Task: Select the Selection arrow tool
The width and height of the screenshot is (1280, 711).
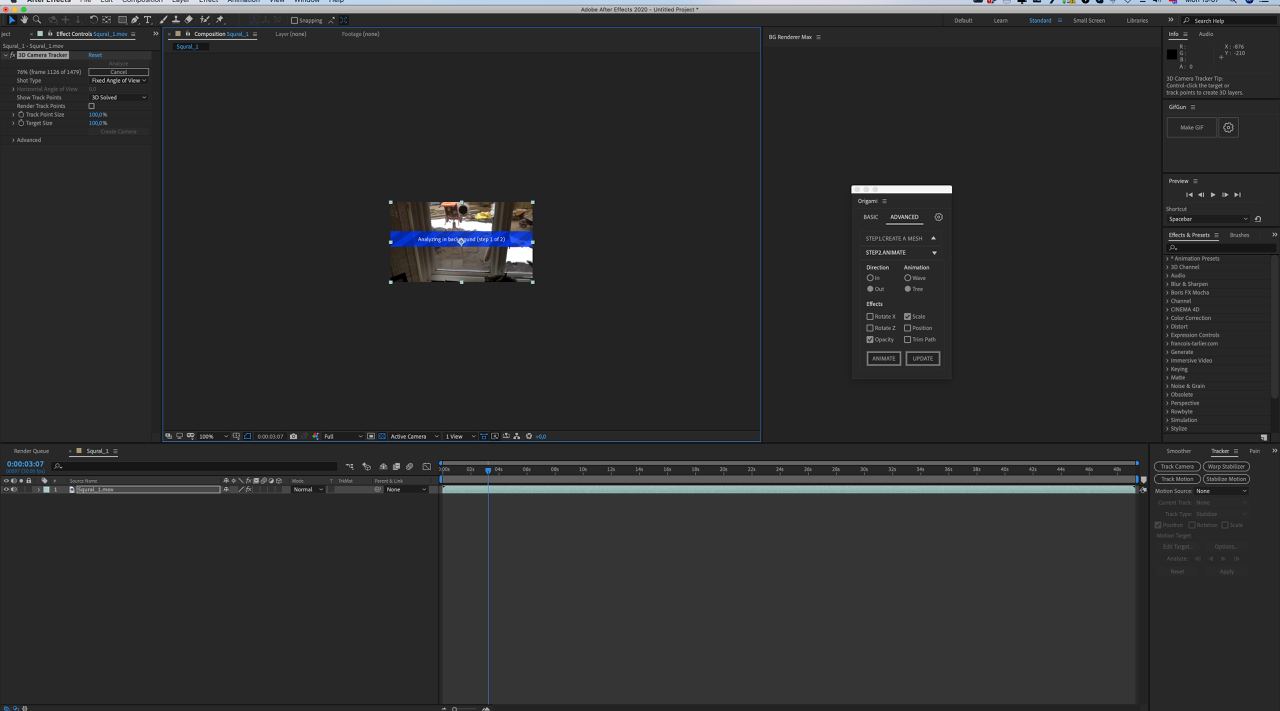Action: [11, 20]
